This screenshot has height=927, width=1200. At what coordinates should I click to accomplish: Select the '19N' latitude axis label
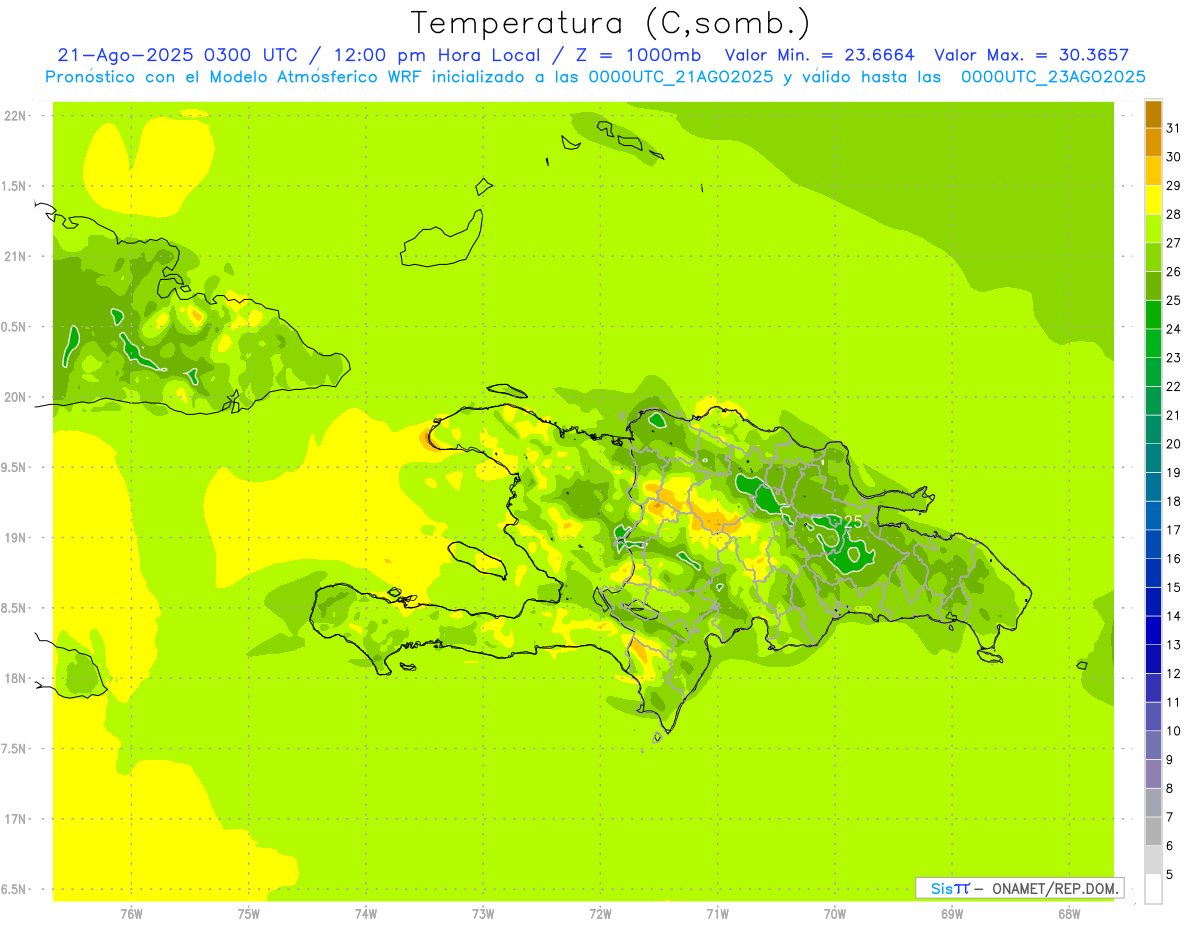tap(15, 537)
